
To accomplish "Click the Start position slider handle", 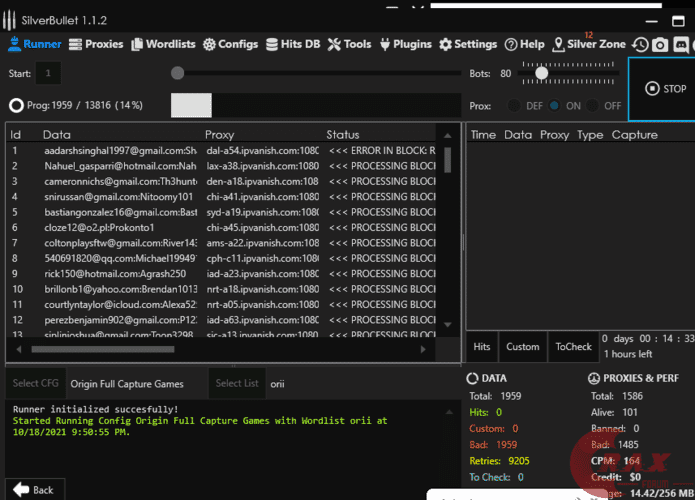I will tap(177, 73).
